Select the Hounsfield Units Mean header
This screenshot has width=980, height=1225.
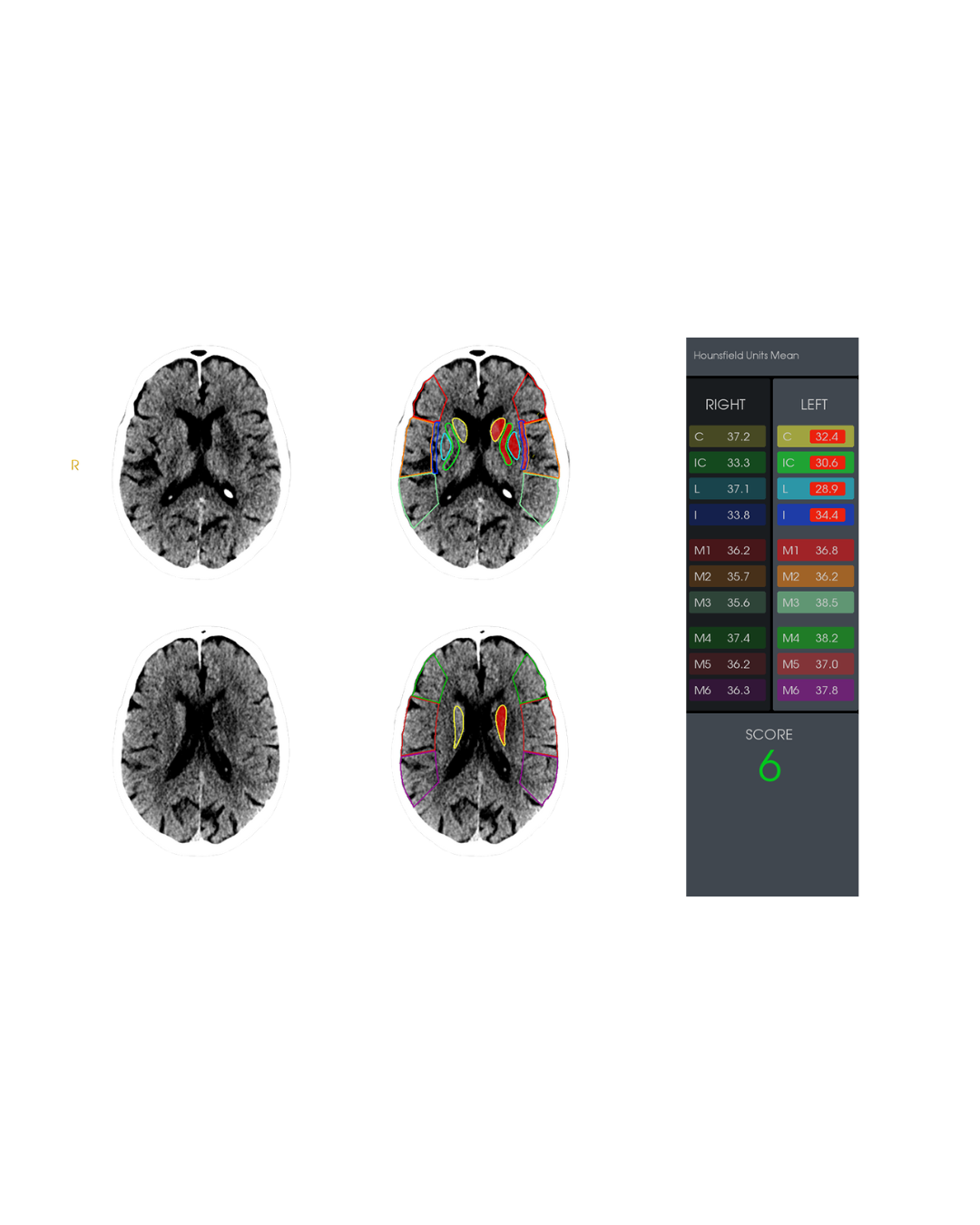click(x=746, y=356)
